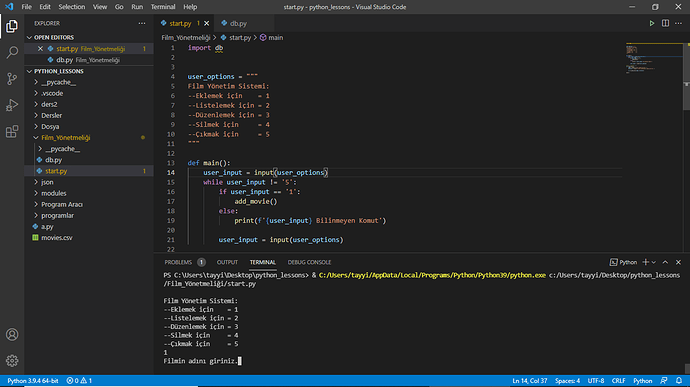Switch to the Output panel tab
The height and width of the screenshot is (387, 690).
[x=227, y=262]
